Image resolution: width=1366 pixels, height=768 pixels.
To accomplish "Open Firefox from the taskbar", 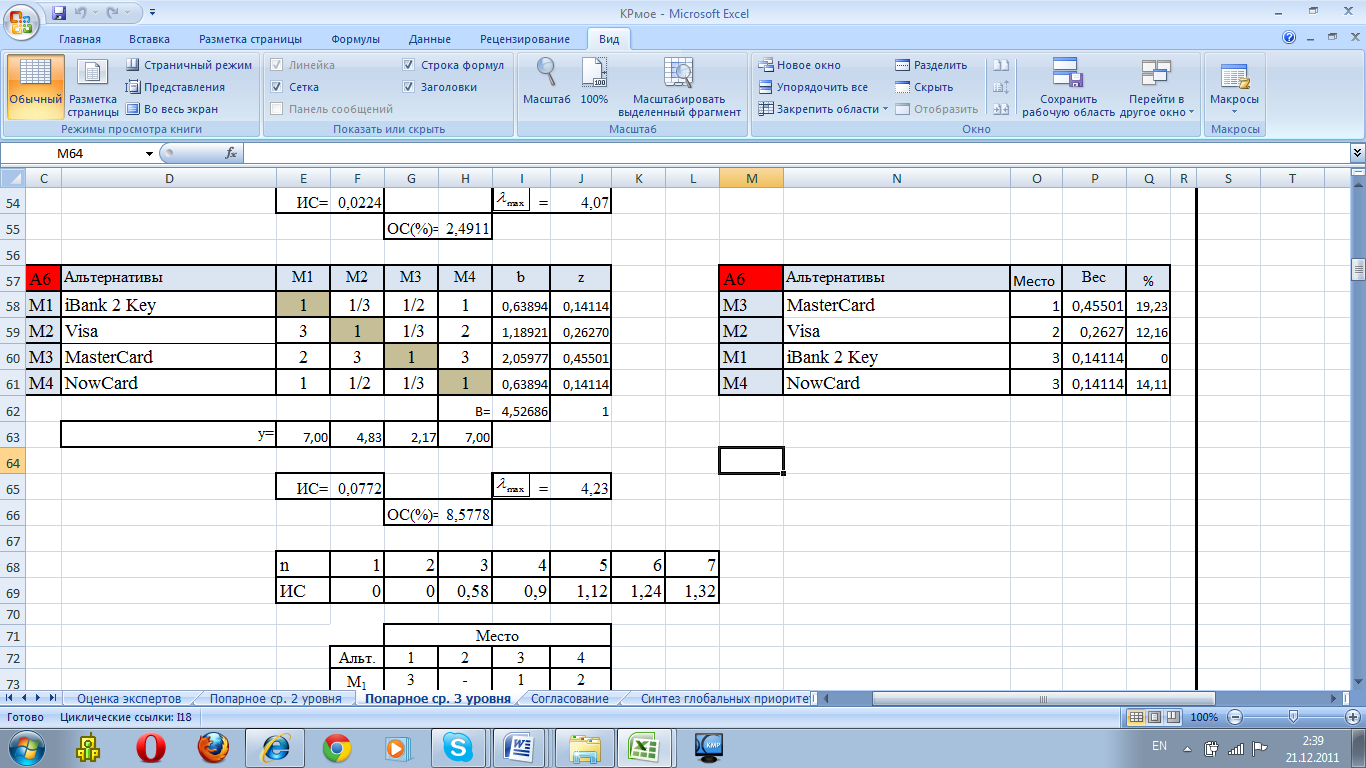I will (212, 747).
